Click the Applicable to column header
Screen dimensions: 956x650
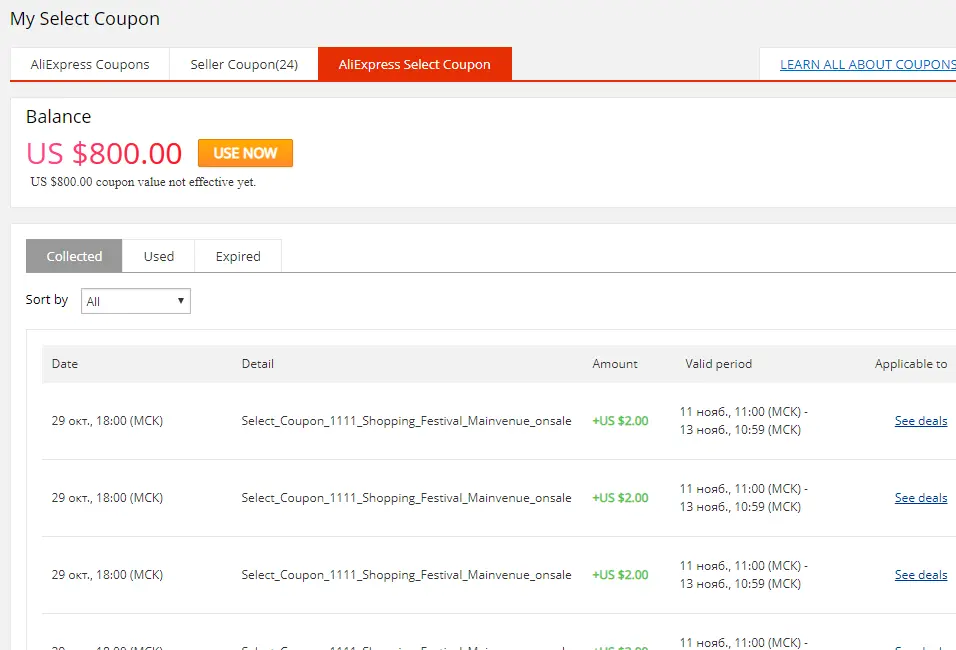pos(911,363)
